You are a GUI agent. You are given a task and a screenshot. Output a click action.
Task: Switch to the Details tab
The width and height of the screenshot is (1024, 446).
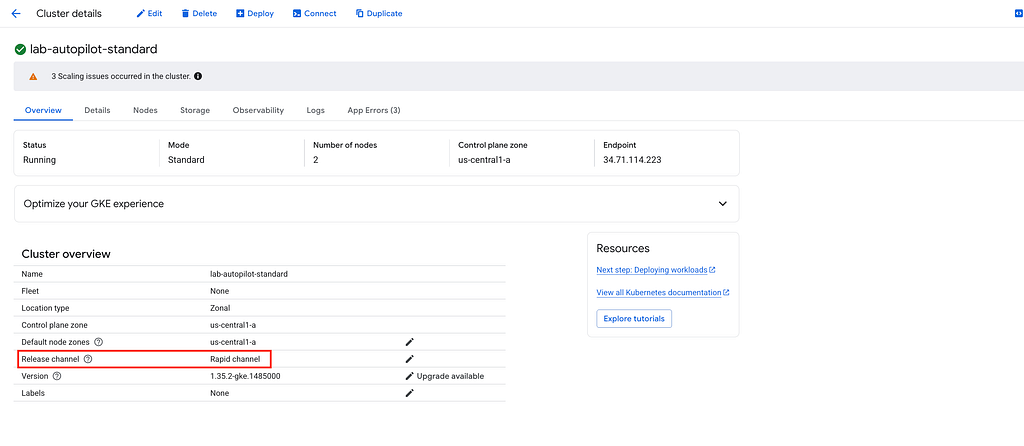point(97,110)
